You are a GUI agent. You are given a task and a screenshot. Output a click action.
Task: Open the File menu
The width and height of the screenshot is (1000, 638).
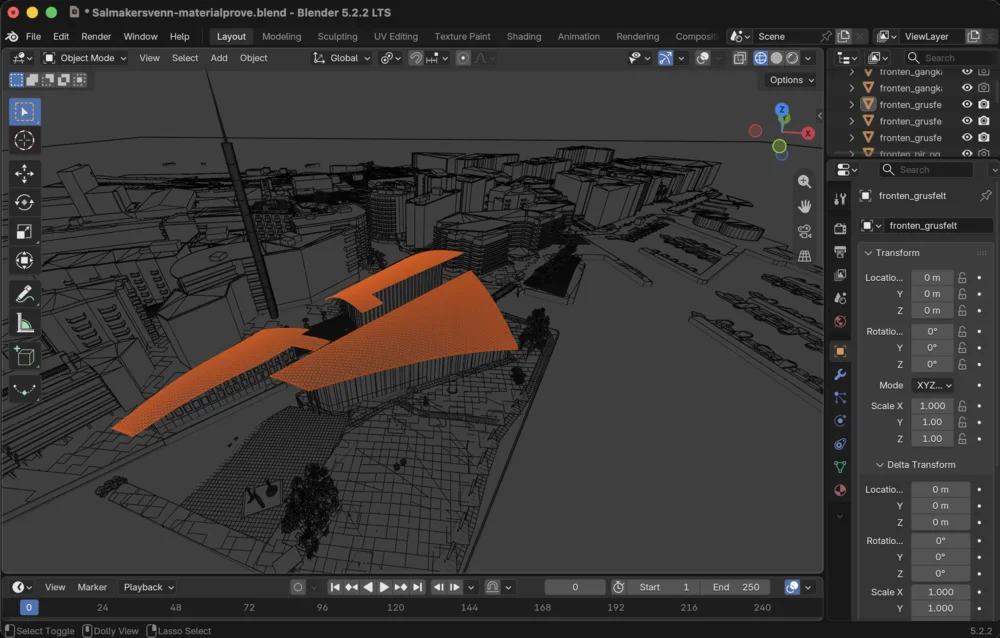pyautogui.click(x=33, y=36)
